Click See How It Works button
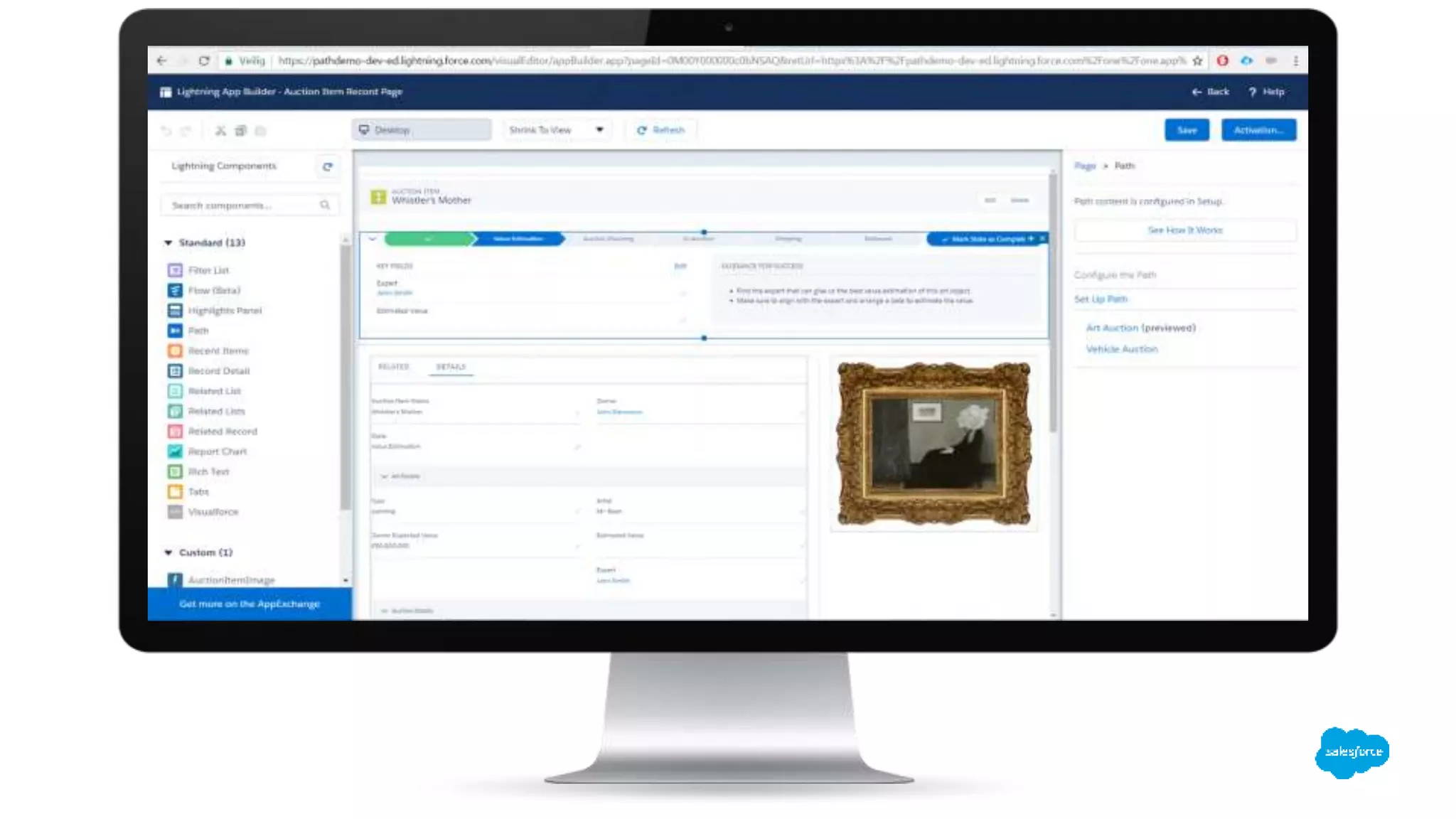 click(1185, 230)
